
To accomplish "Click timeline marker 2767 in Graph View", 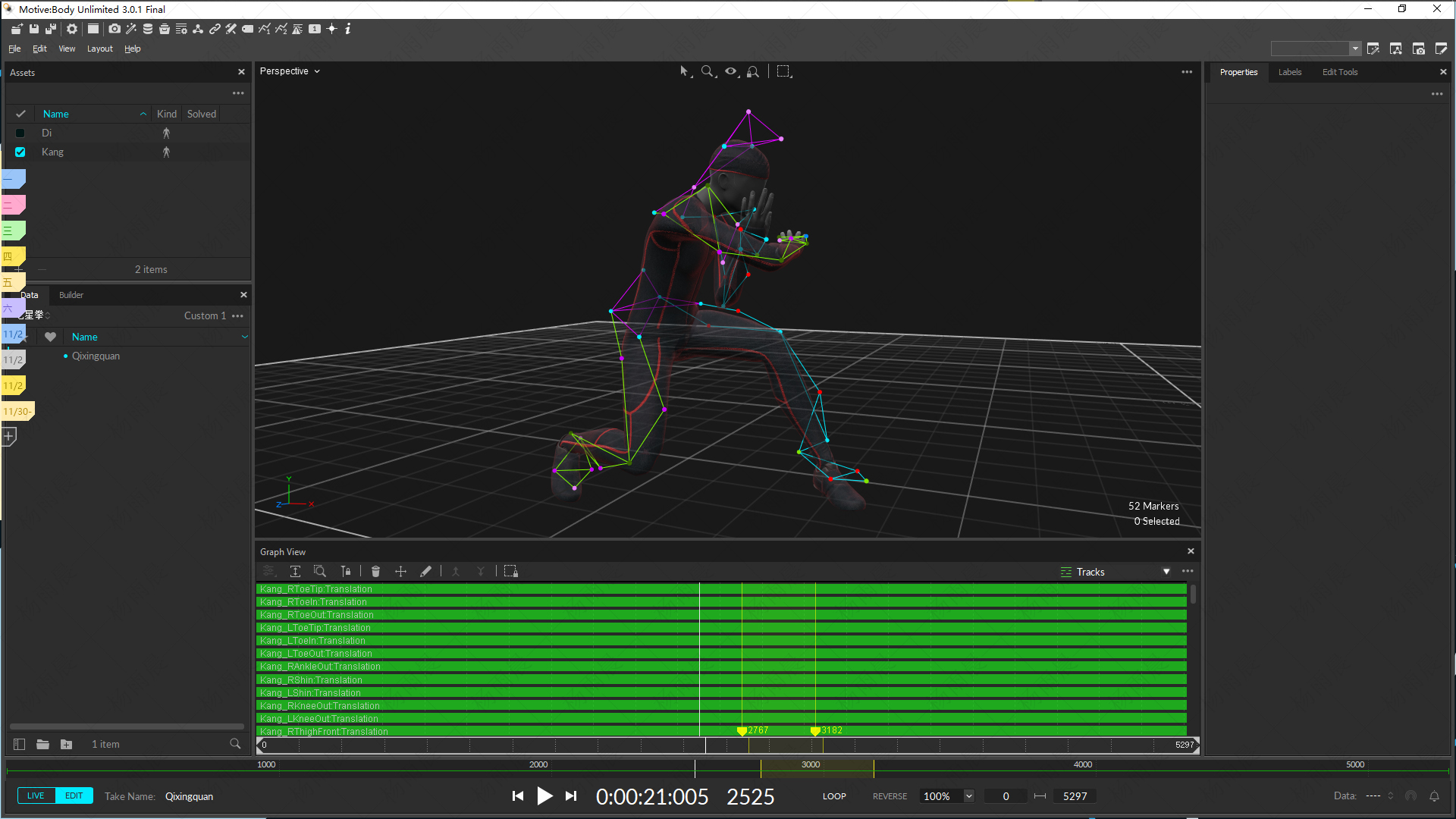I will pos(742,731).
